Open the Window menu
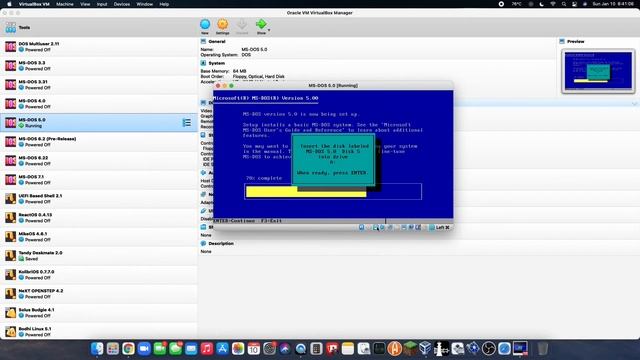 (144, 4)
